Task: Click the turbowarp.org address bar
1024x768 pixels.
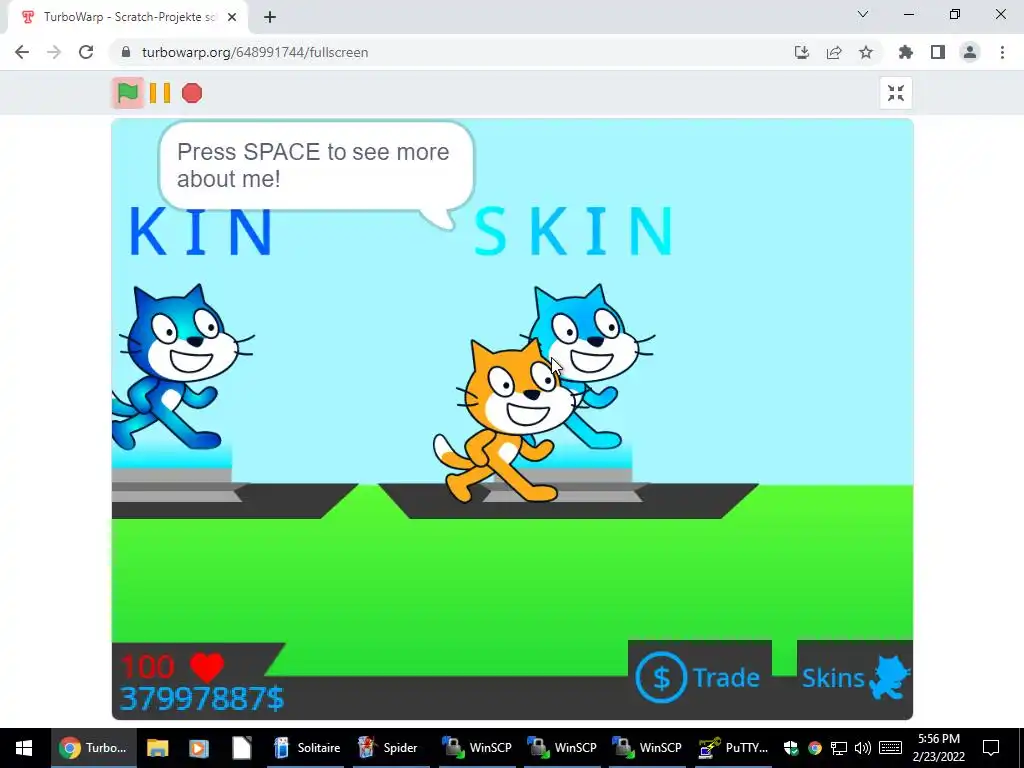Action: pyautogui.click(x=451, y=52)
